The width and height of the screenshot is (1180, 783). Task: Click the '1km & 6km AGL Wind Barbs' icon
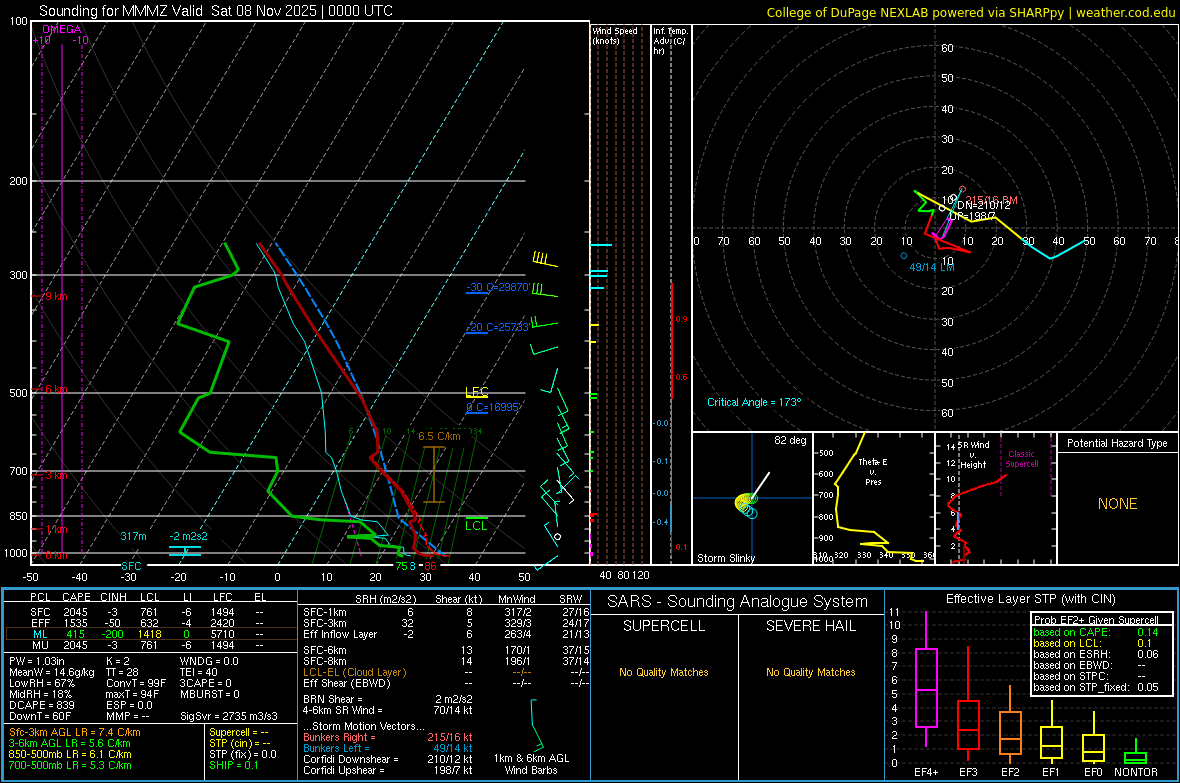(536, 724)
